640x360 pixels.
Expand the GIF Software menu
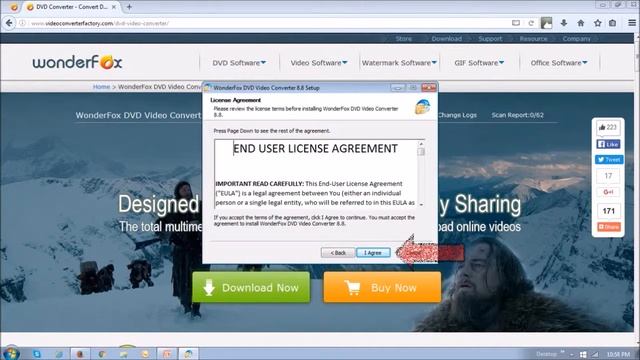coord(479,63)
